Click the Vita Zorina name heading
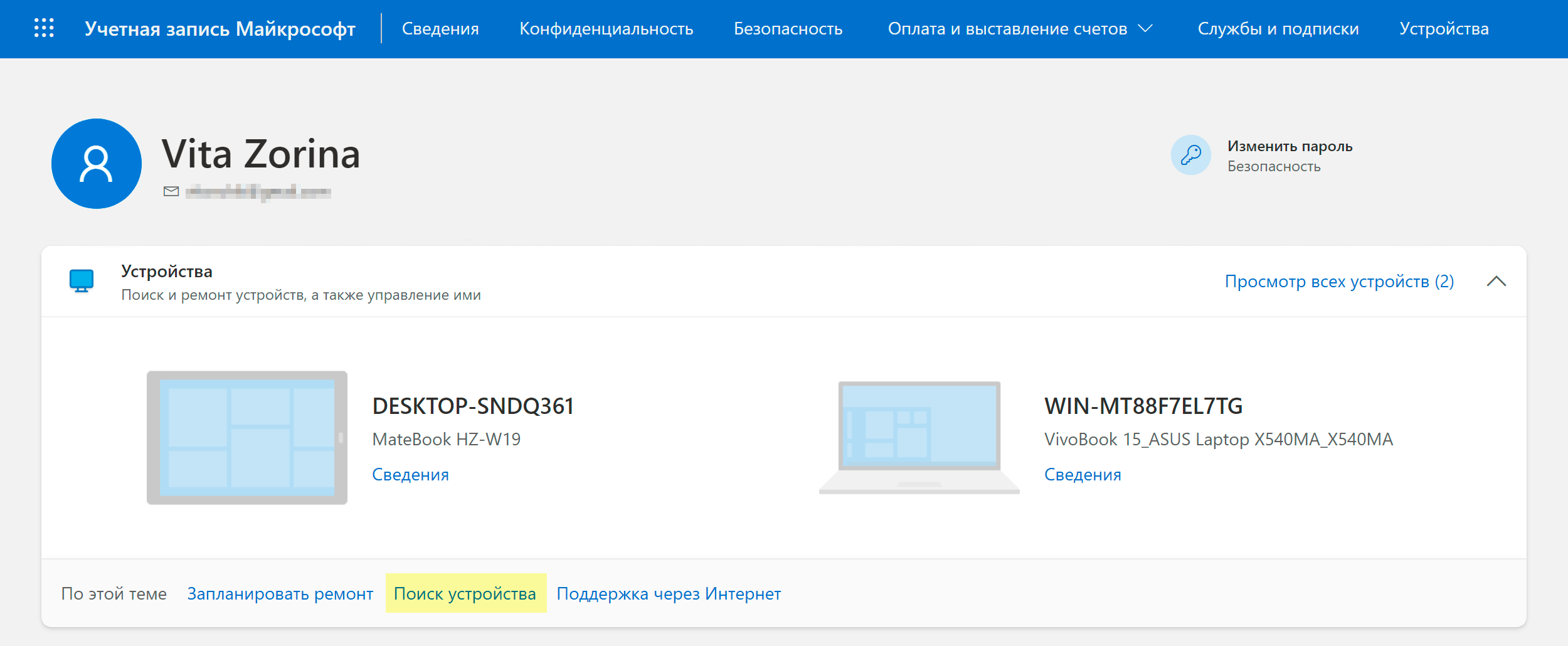Image resolution: width=1568 pixels, height=646 pixels. point(261,154)
